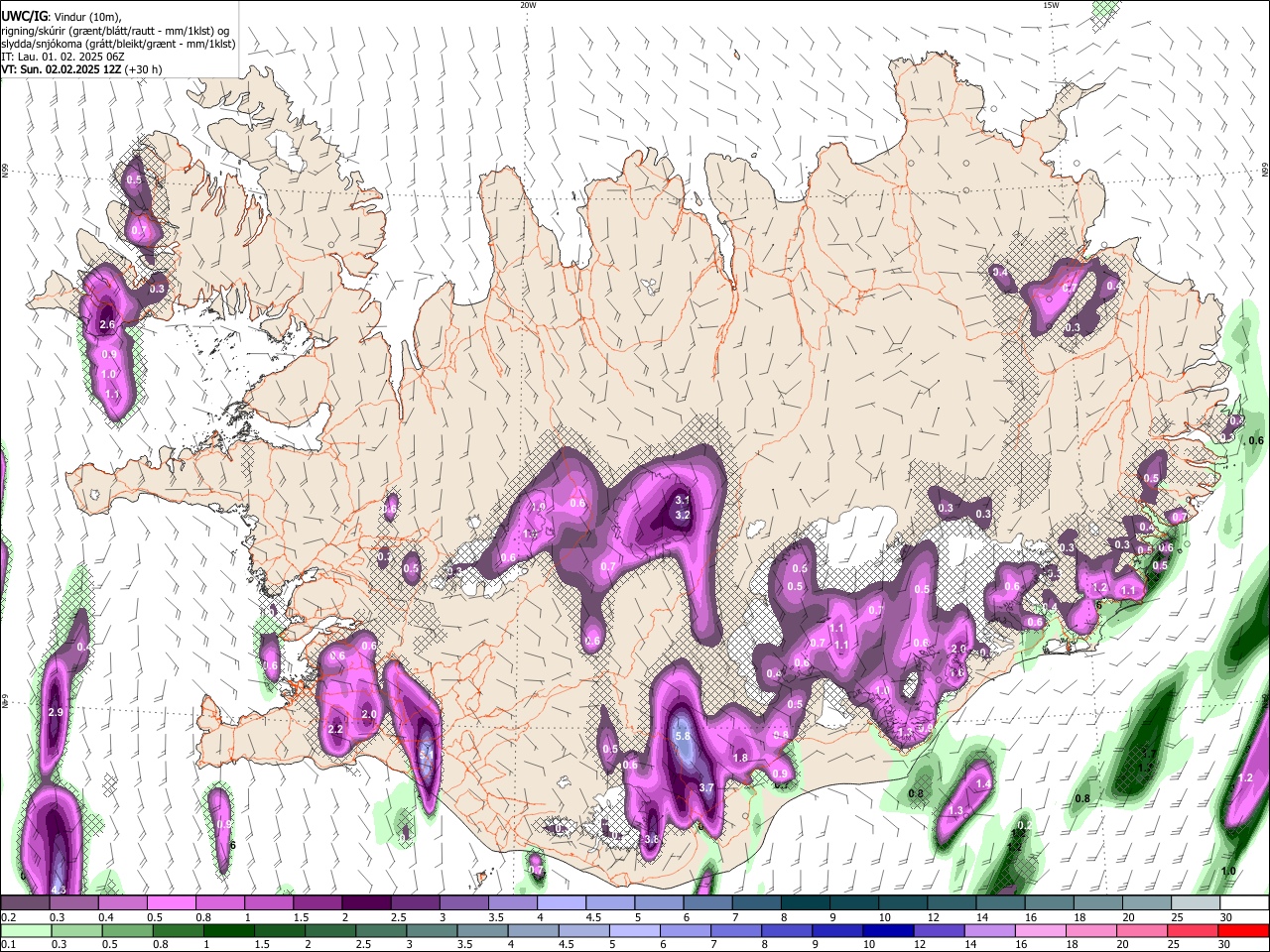The width and height of the screenshot is (1270, 952).
Task: Click the 20W longitude label
Action: pyautogui.click(x=528, y=5)
